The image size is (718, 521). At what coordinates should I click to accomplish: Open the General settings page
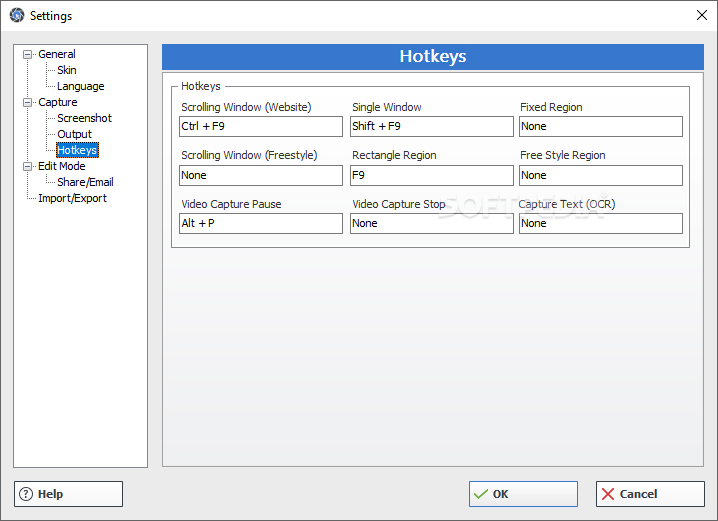point(57,54)
